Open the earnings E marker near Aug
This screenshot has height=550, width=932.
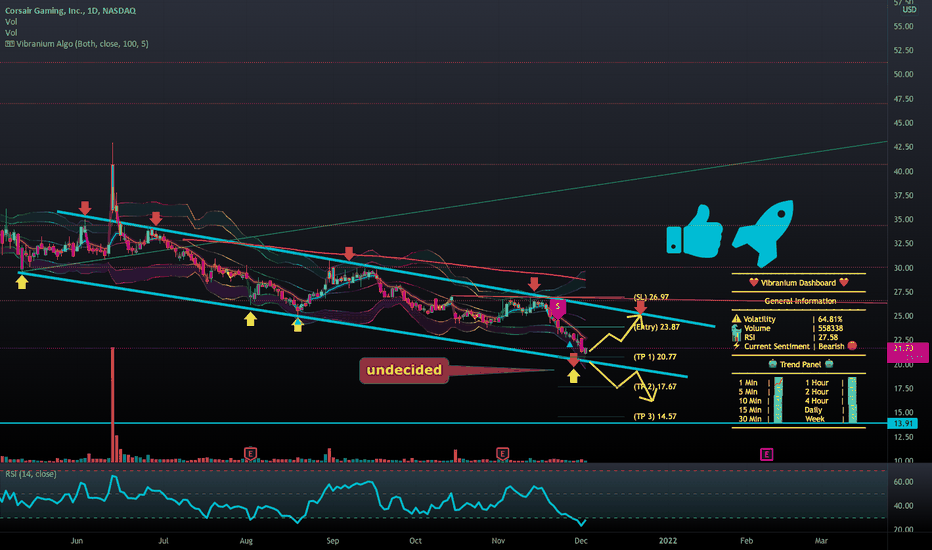[250, 454]
